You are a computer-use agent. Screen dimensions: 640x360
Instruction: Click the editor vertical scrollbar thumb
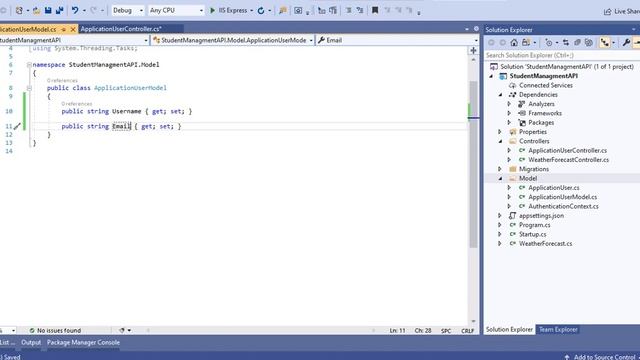[x=473, y=163]
